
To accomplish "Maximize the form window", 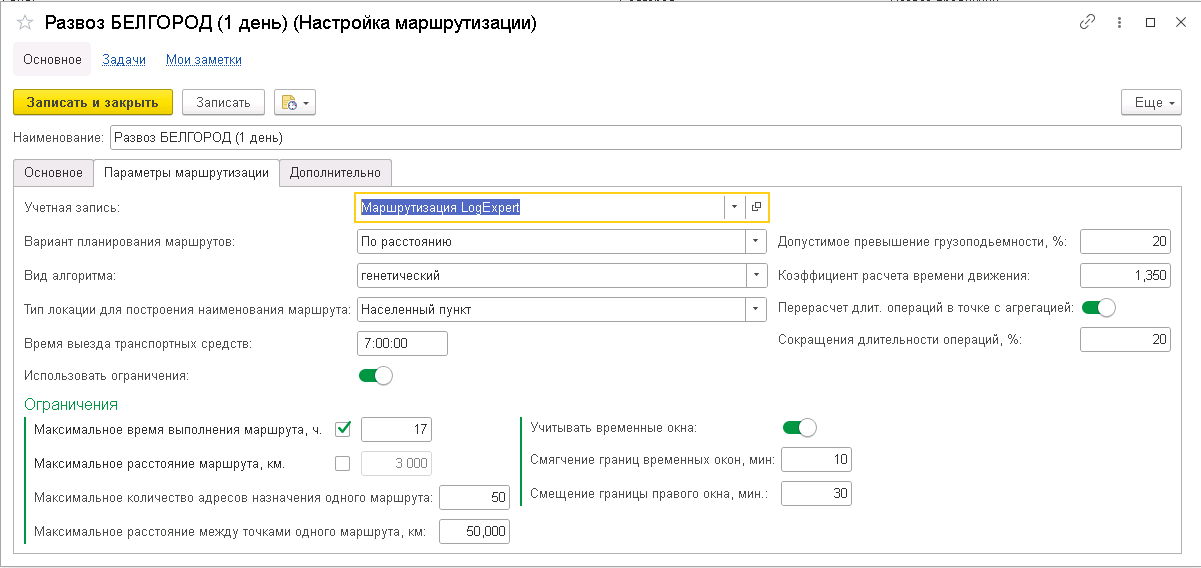I will (x=1150, y=23).
